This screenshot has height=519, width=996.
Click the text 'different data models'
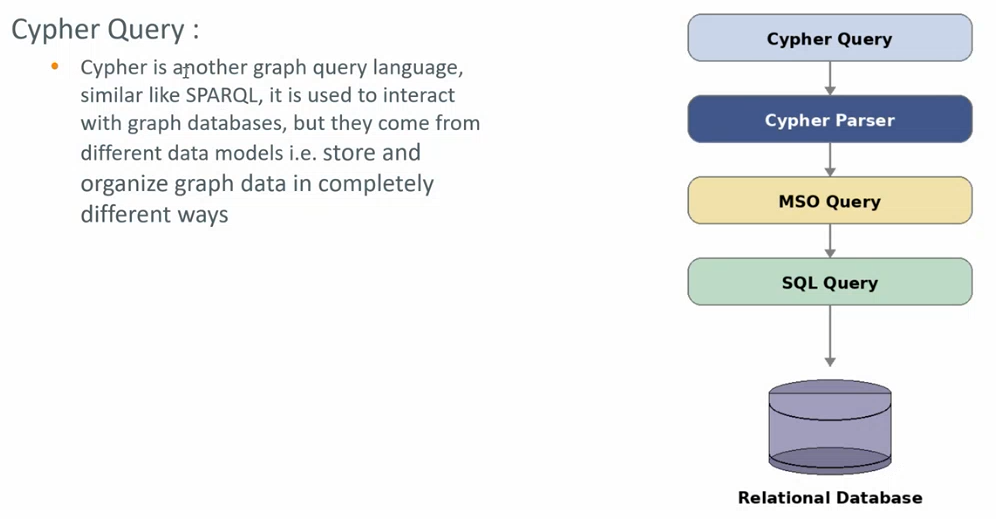[x=182, y=153]
